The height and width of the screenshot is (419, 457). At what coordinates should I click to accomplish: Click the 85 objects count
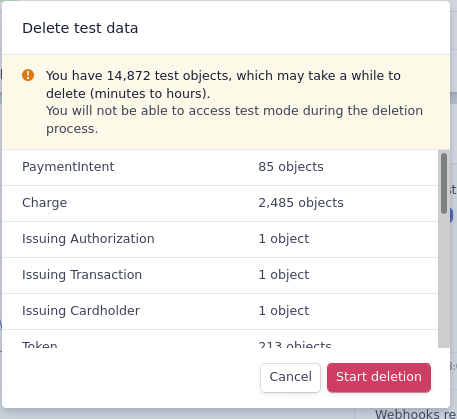pos(291,167)
